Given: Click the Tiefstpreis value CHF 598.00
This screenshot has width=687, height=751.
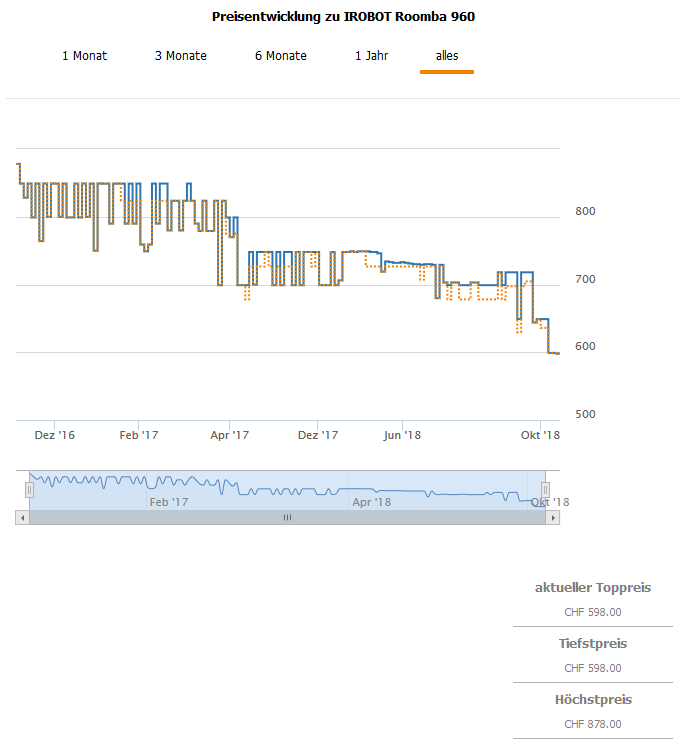Looking at the screenshot, I should (x=592, y=668).
